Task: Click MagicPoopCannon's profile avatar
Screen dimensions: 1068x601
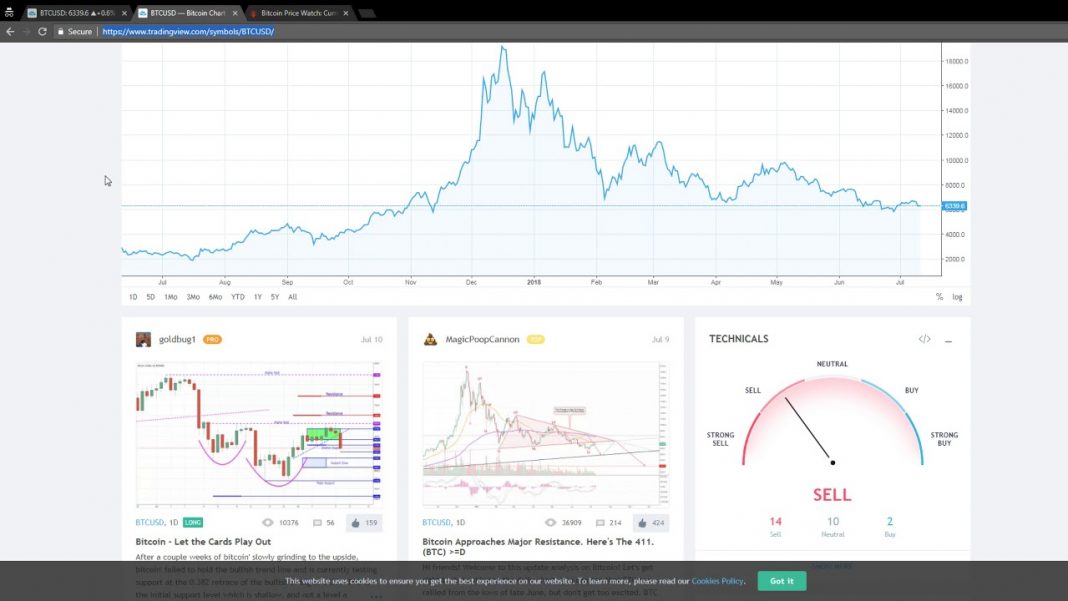Action: tap(431, 339)
